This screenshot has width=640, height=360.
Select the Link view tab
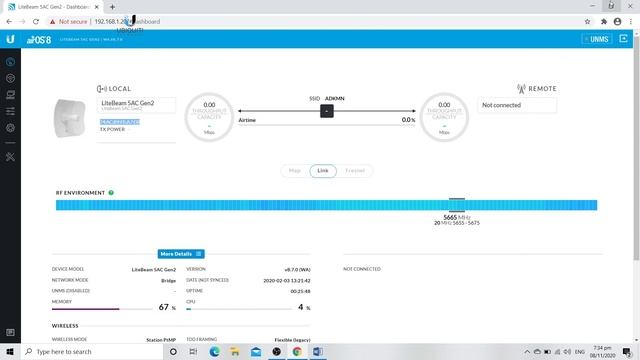click(x=323, y=171)
